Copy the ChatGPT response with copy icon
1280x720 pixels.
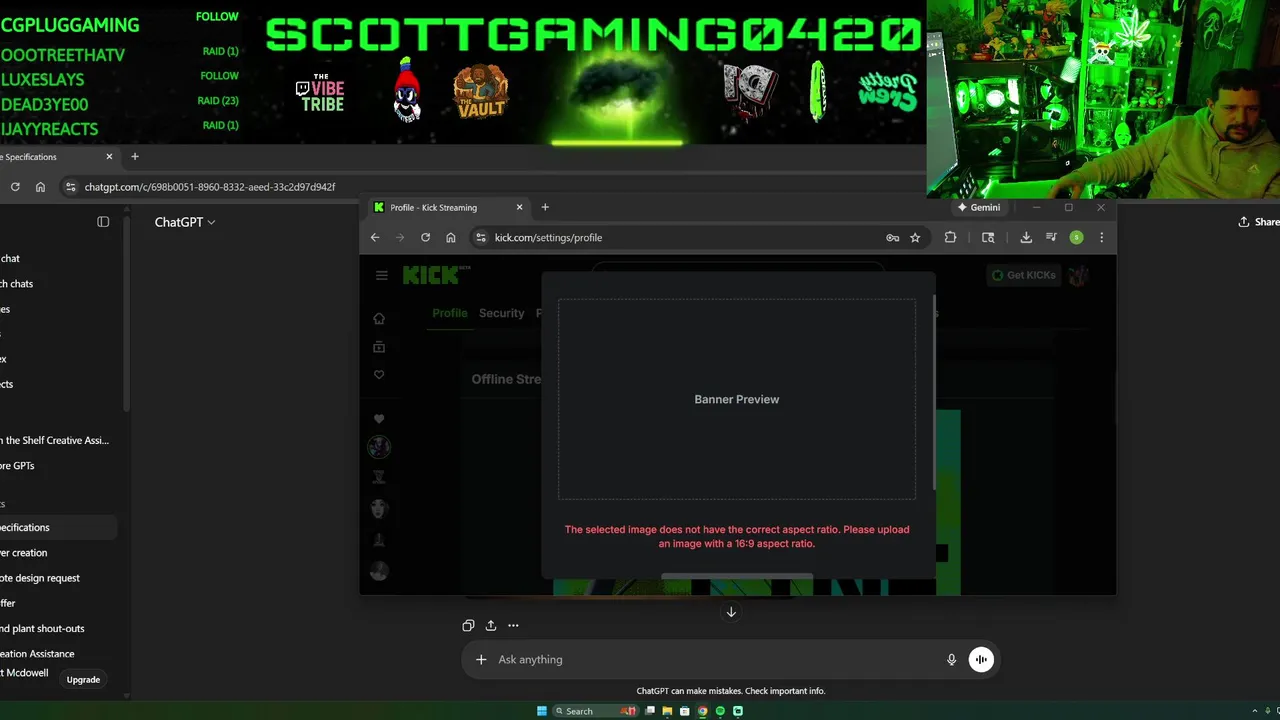click(468, 625)
